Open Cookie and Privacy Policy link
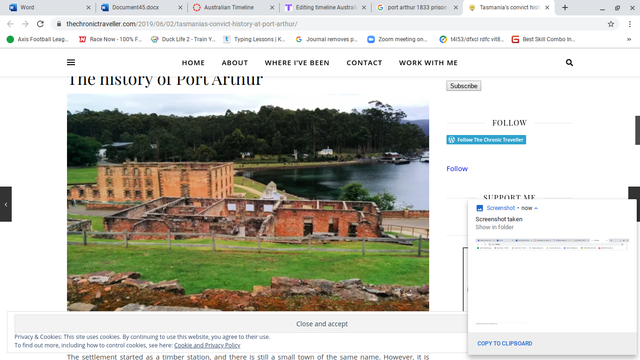The width and height of the screenshot is (640, 360). [x=207, y=345]
